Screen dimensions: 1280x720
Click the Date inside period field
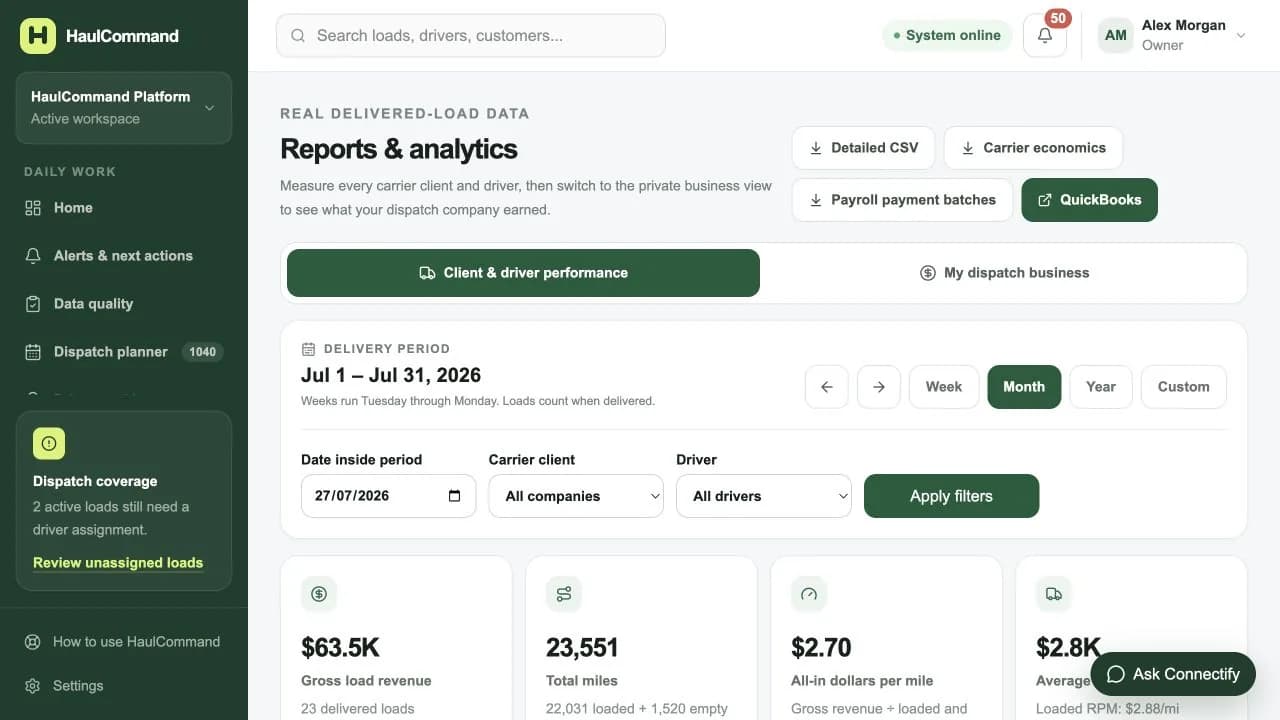click(388, 496)
